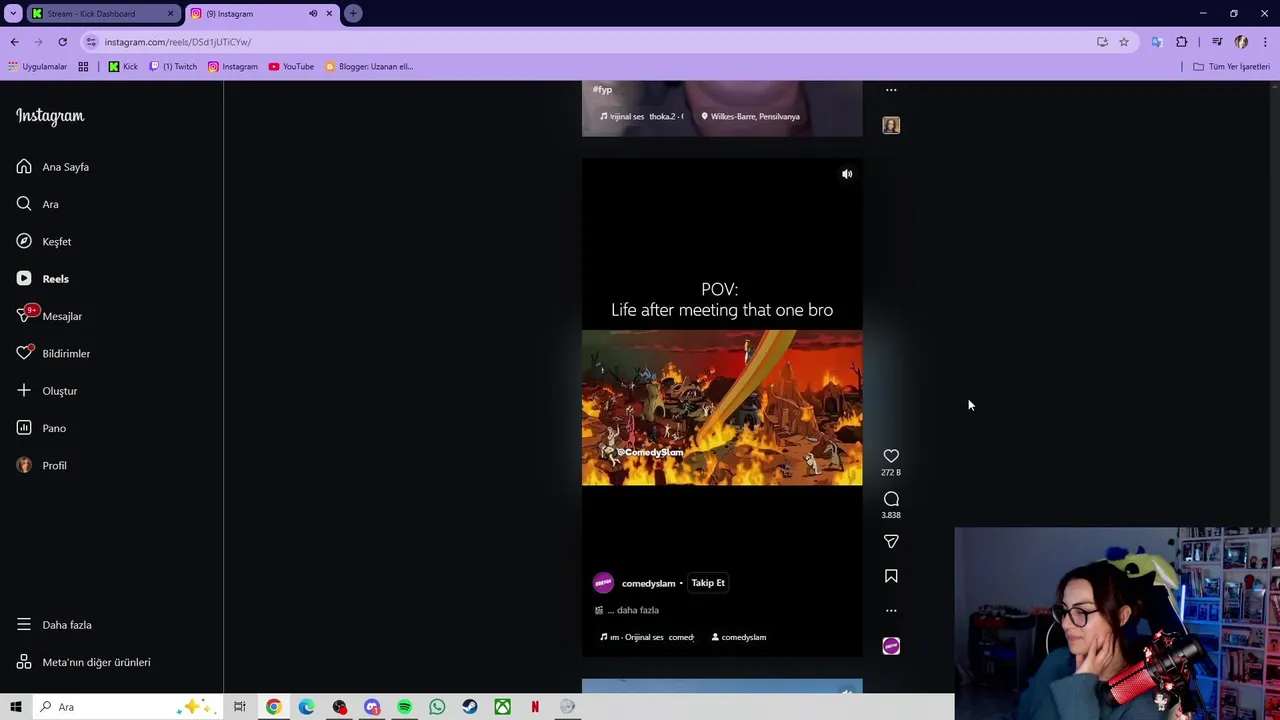Click the media control icon in toolbar
The image size is (1280, 720).
1217,42
